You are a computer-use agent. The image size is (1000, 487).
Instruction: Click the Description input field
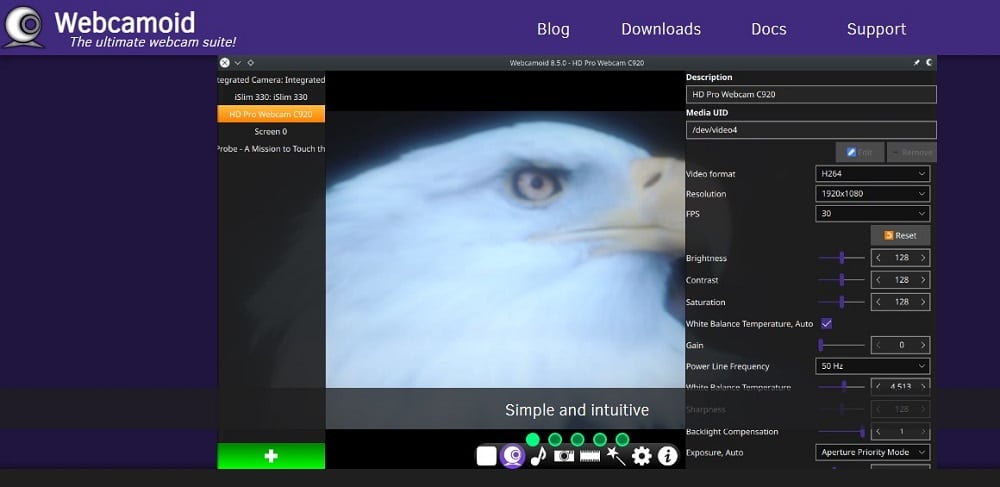(x=811, y=94)
